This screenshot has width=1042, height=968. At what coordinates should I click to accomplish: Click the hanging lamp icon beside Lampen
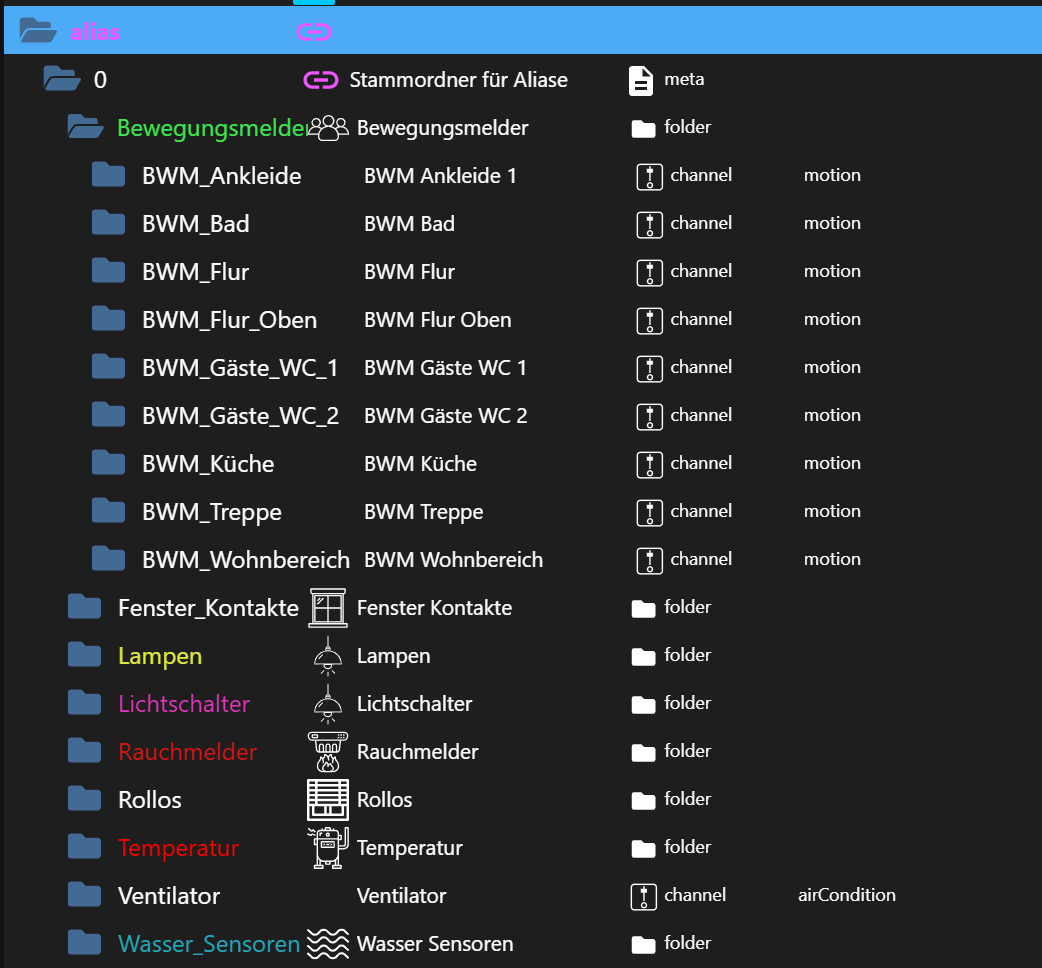pyautogui.click(x=327, y=654)
